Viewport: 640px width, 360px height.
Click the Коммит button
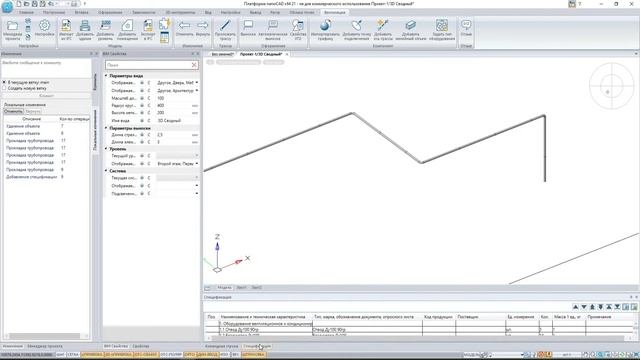46,96
